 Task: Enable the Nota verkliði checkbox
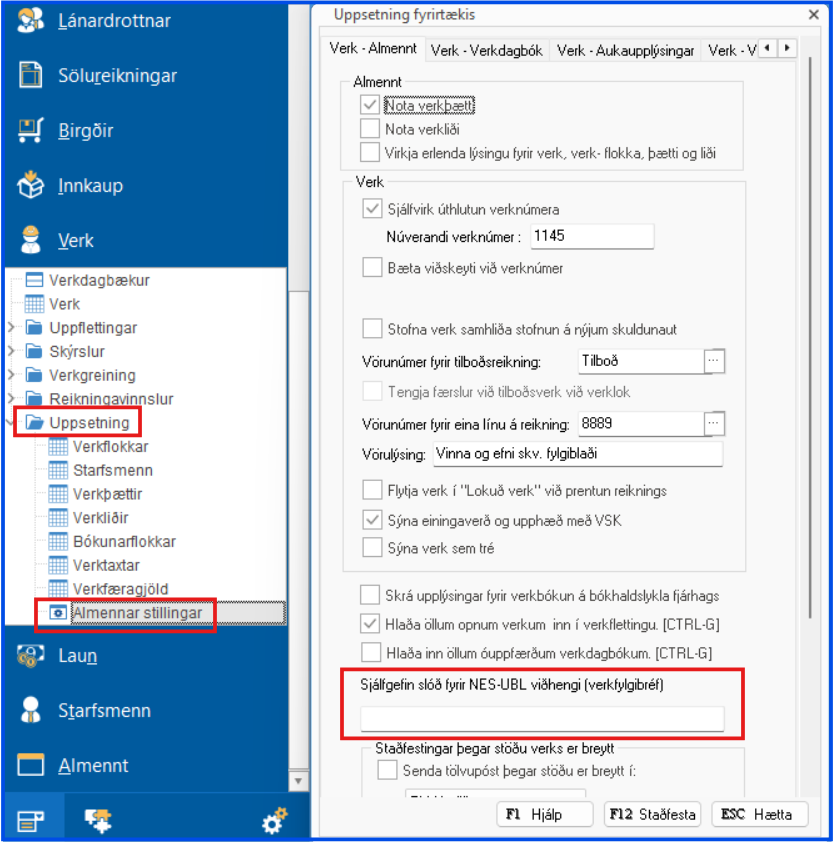pos(370,129)
